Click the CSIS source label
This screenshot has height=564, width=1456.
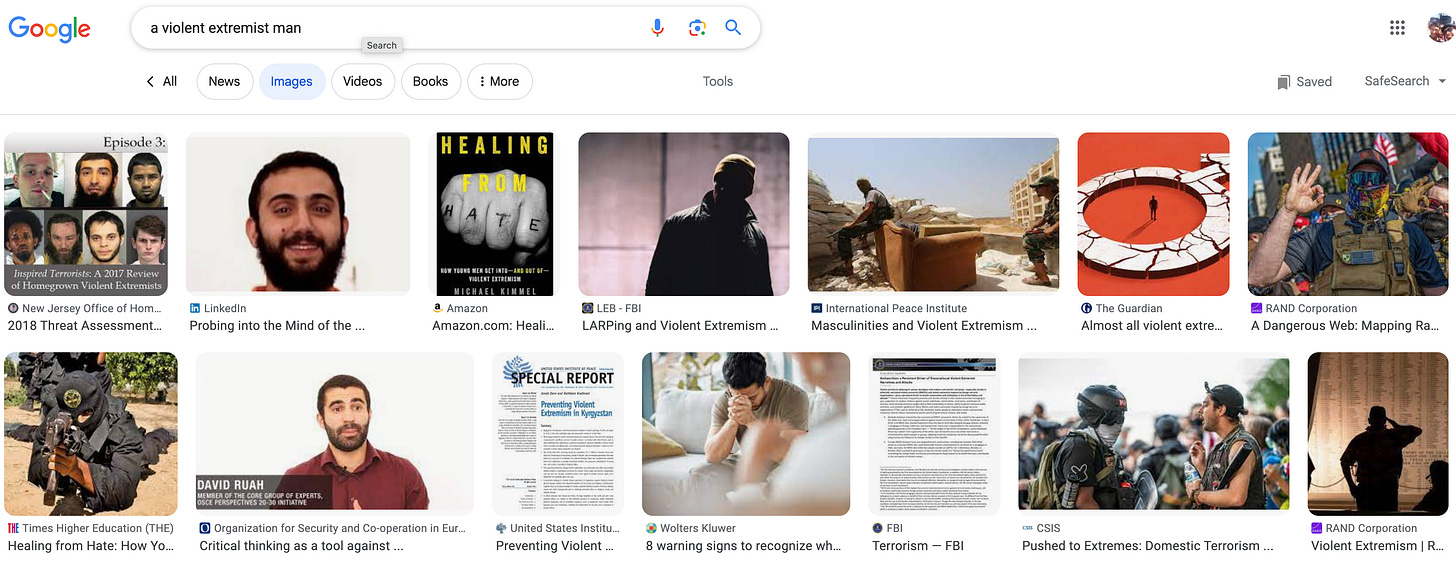[1050, 528]
